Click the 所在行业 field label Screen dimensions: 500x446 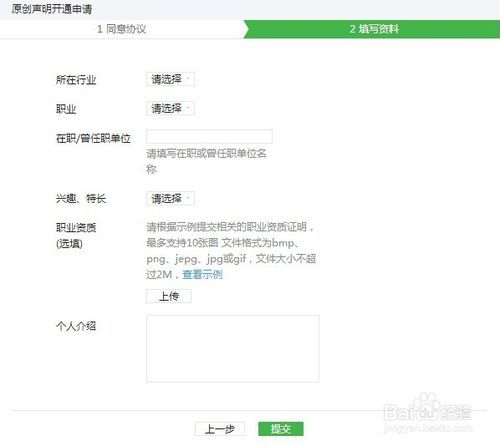click(76, 80)
